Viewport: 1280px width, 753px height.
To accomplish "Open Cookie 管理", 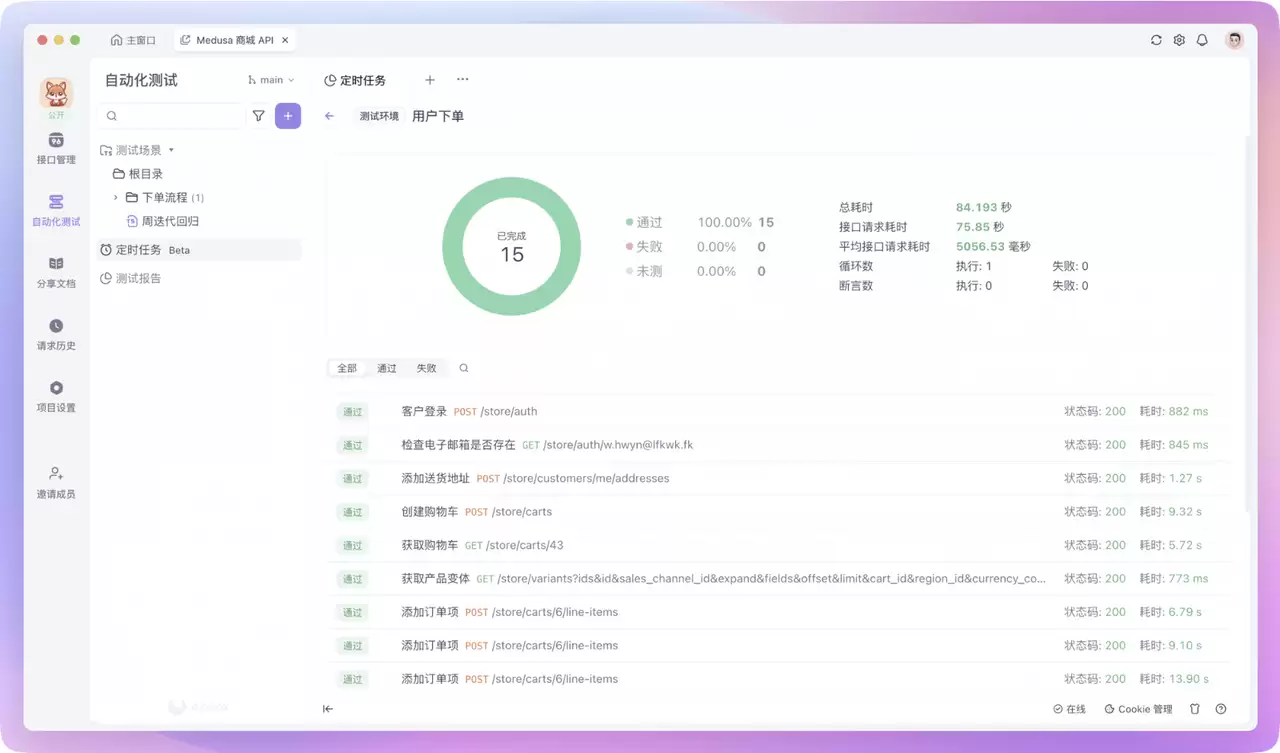I will click(1138, 709).
